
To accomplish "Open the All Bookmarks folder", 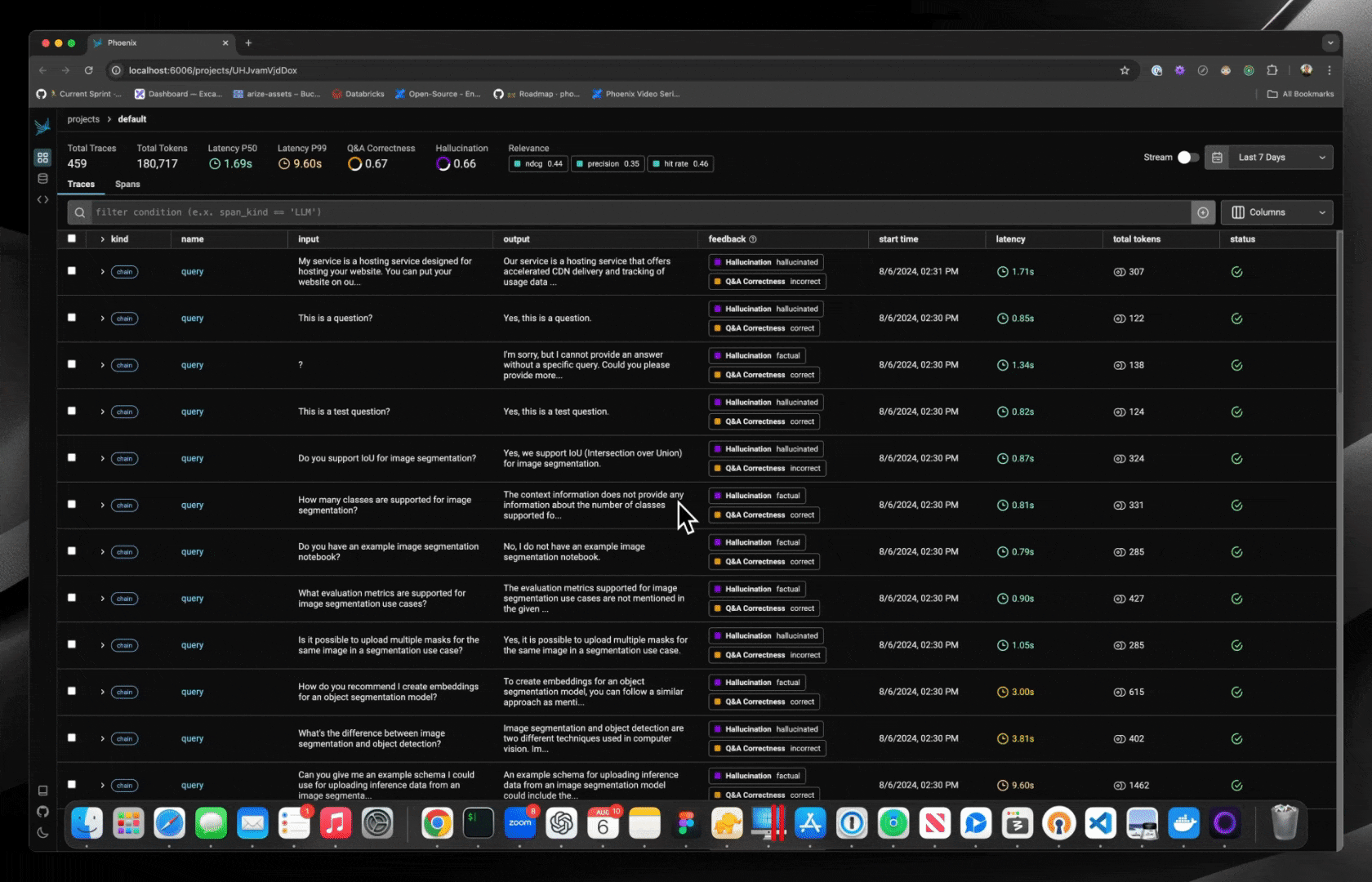I will [x=1300, y=94].
